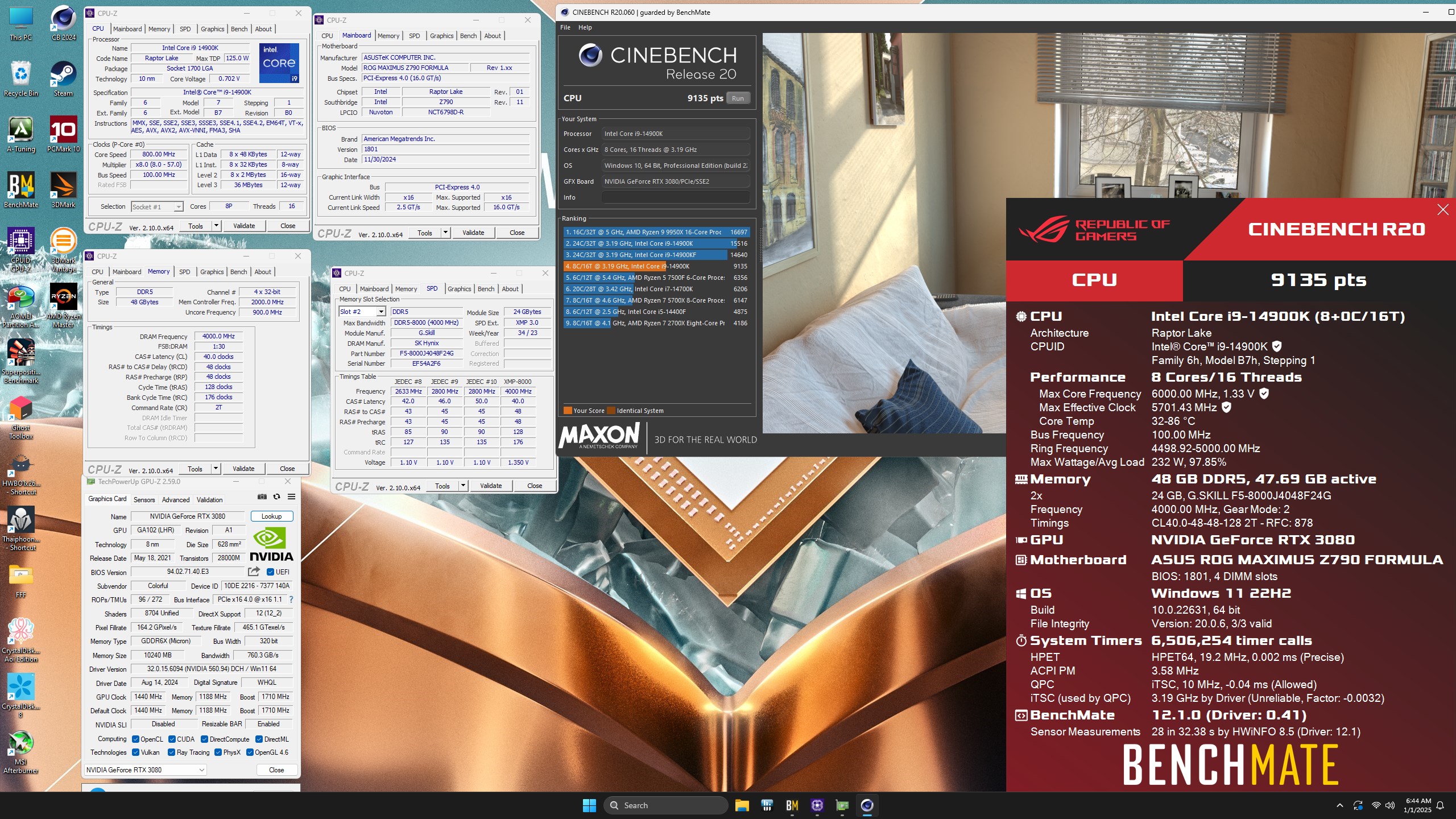Expand Tools arrow in the CPU-Z SPD window
This screenshot has height=819, width=1456.
tap(463, 486)
